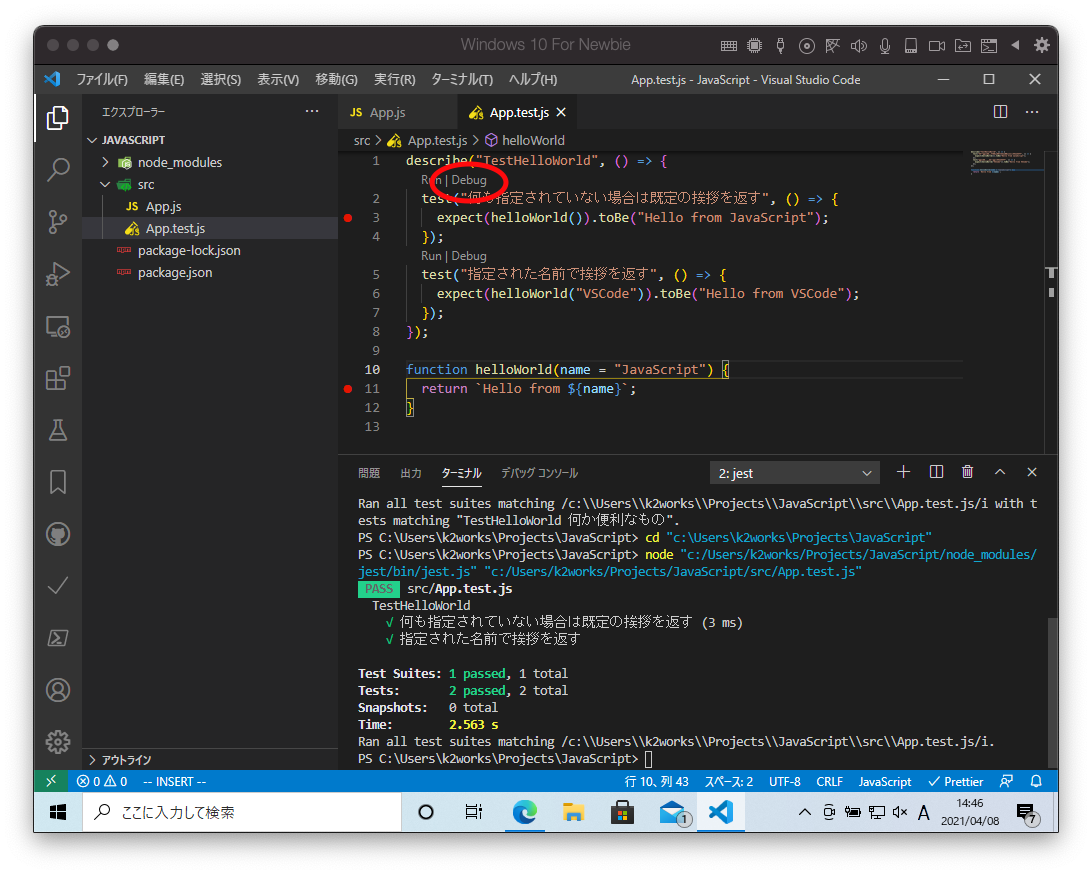Switch to the App.js editor tab
The height and width of the screenshot is (874, 1092).
pyautogui.click(x=386, y=112)
